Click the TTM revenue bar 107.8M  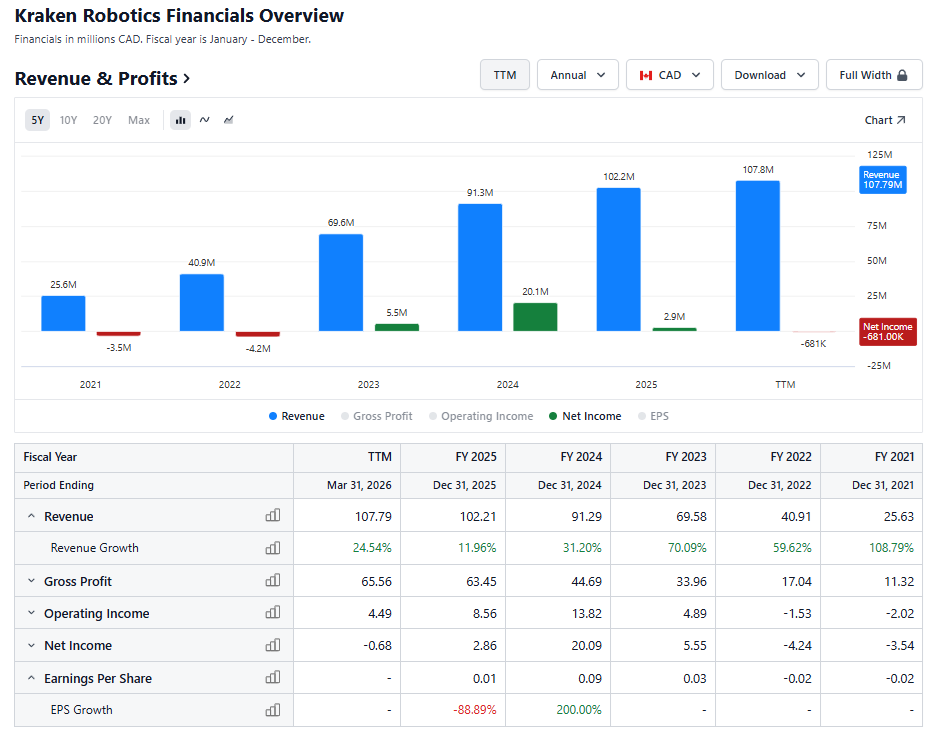click(x=758, y=256)
